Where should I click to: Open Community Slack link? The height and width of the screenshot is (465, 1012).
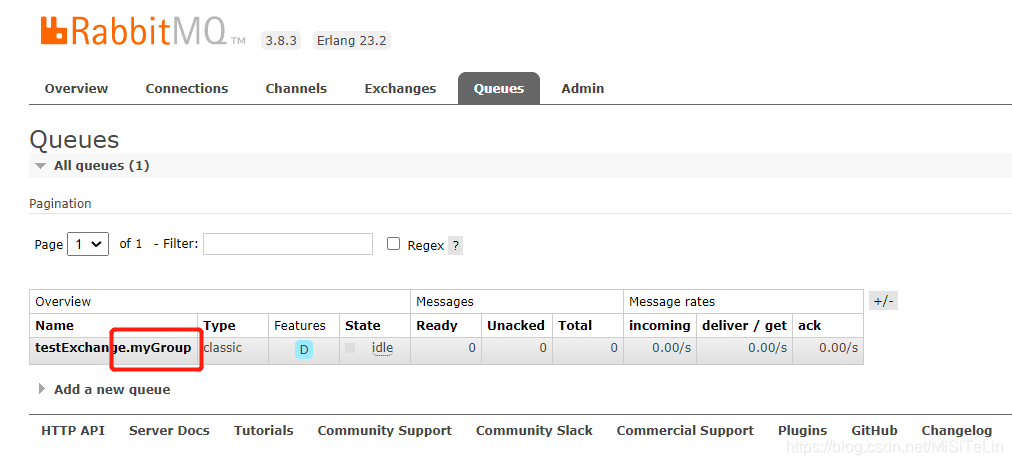coord(534,431)
